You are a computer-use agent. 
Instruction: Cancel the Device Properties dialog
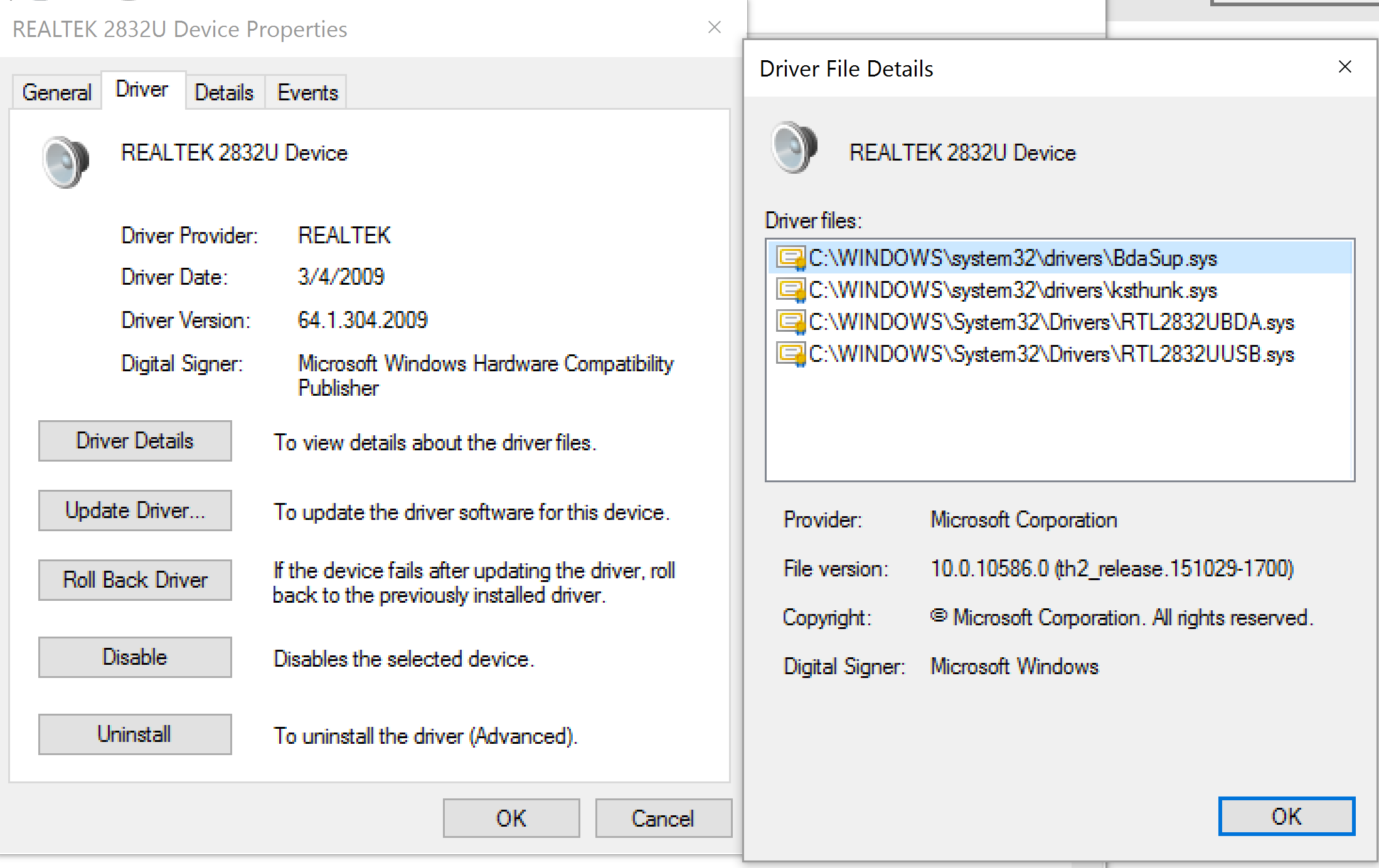(x=663, y=818)
